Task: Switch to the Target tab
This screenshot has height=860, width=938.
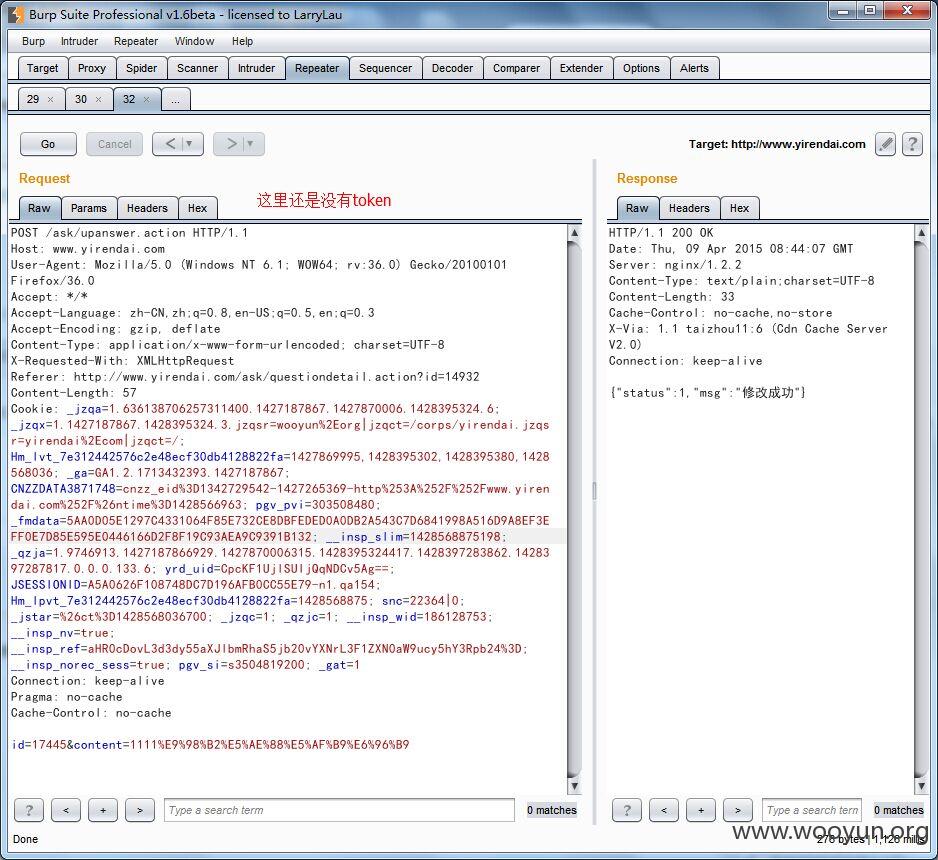Action: click(x=42, y=68)
